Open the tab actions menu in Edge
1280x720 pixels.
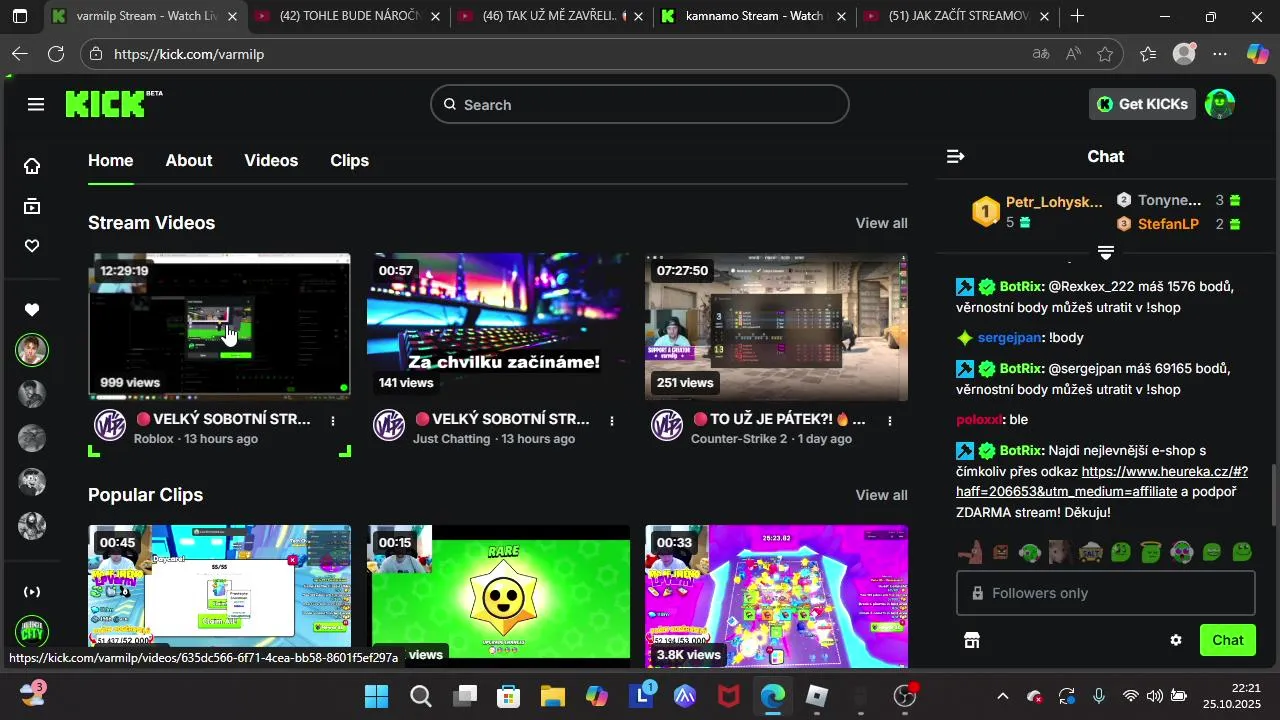[20, 17]
